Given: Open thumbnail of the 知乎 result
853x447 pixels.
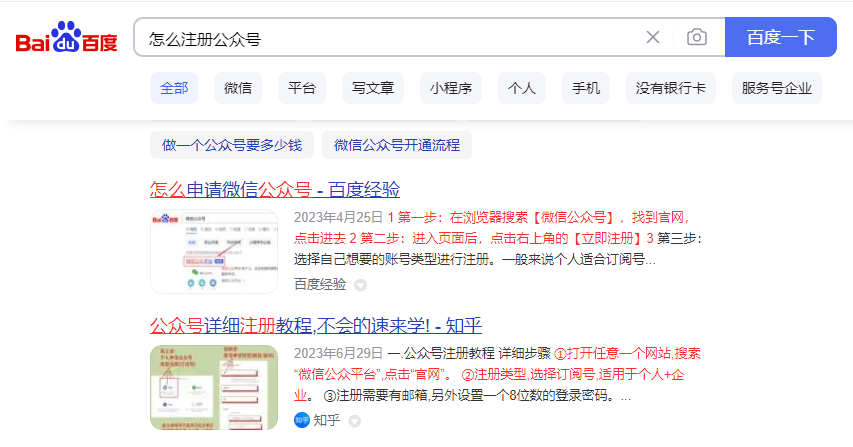Looking at the screenshot, I should pos(214,387).
